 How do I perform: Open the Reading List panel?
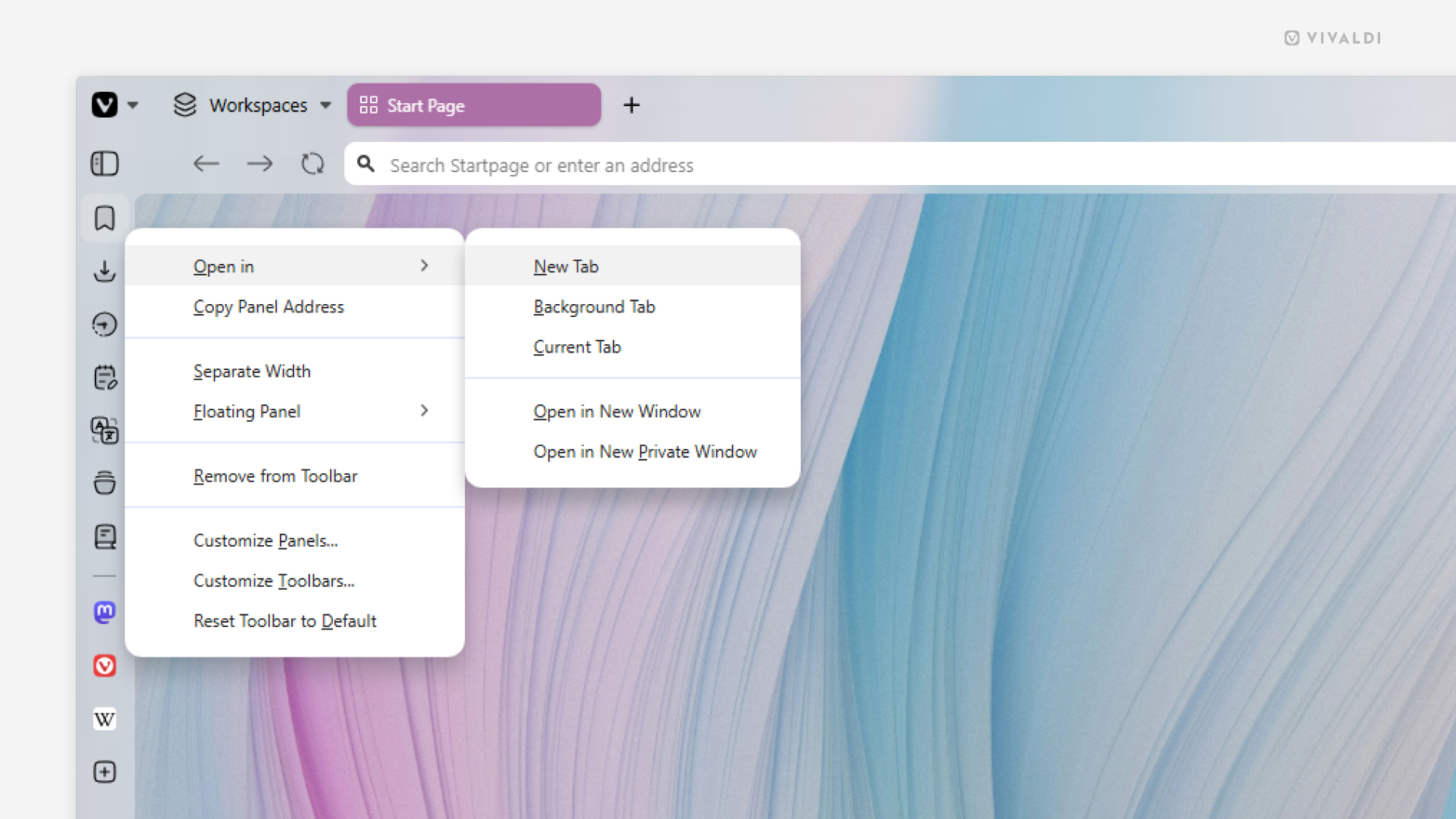pos(105,537)
